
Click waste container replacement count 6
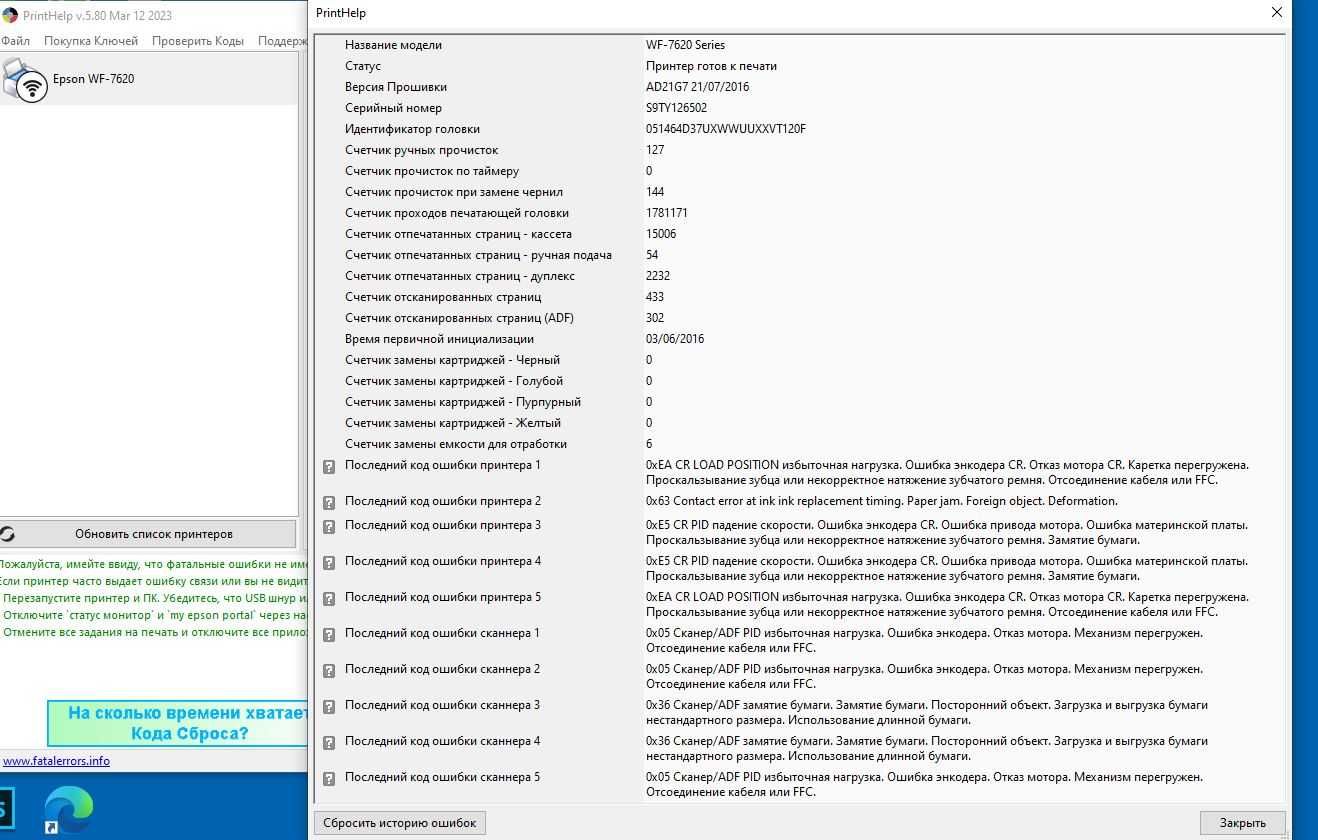[649, 444]
